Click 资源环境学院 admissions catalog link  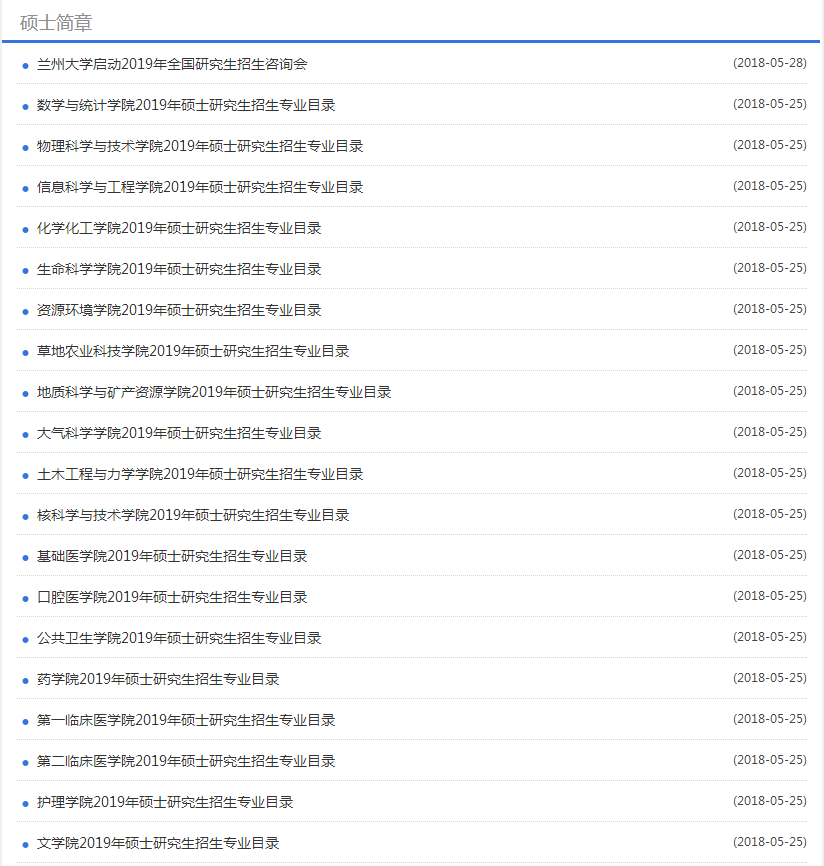click(x=179, y=310)
